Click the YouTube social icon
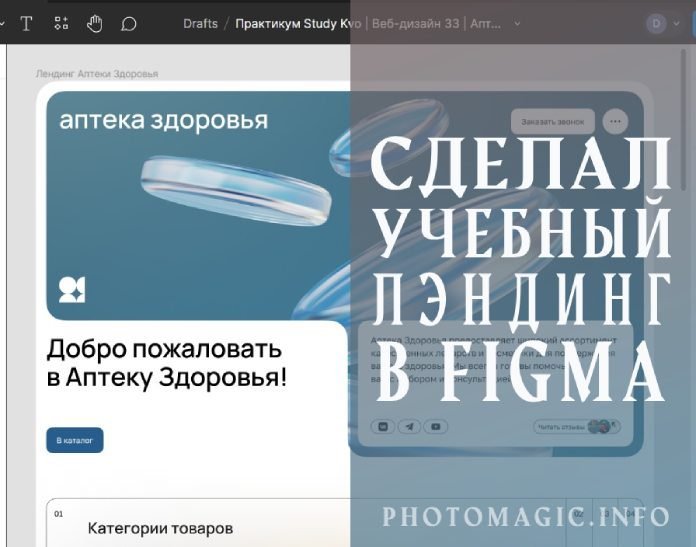Screen dimensions: 696x547 tap(436, 427)
